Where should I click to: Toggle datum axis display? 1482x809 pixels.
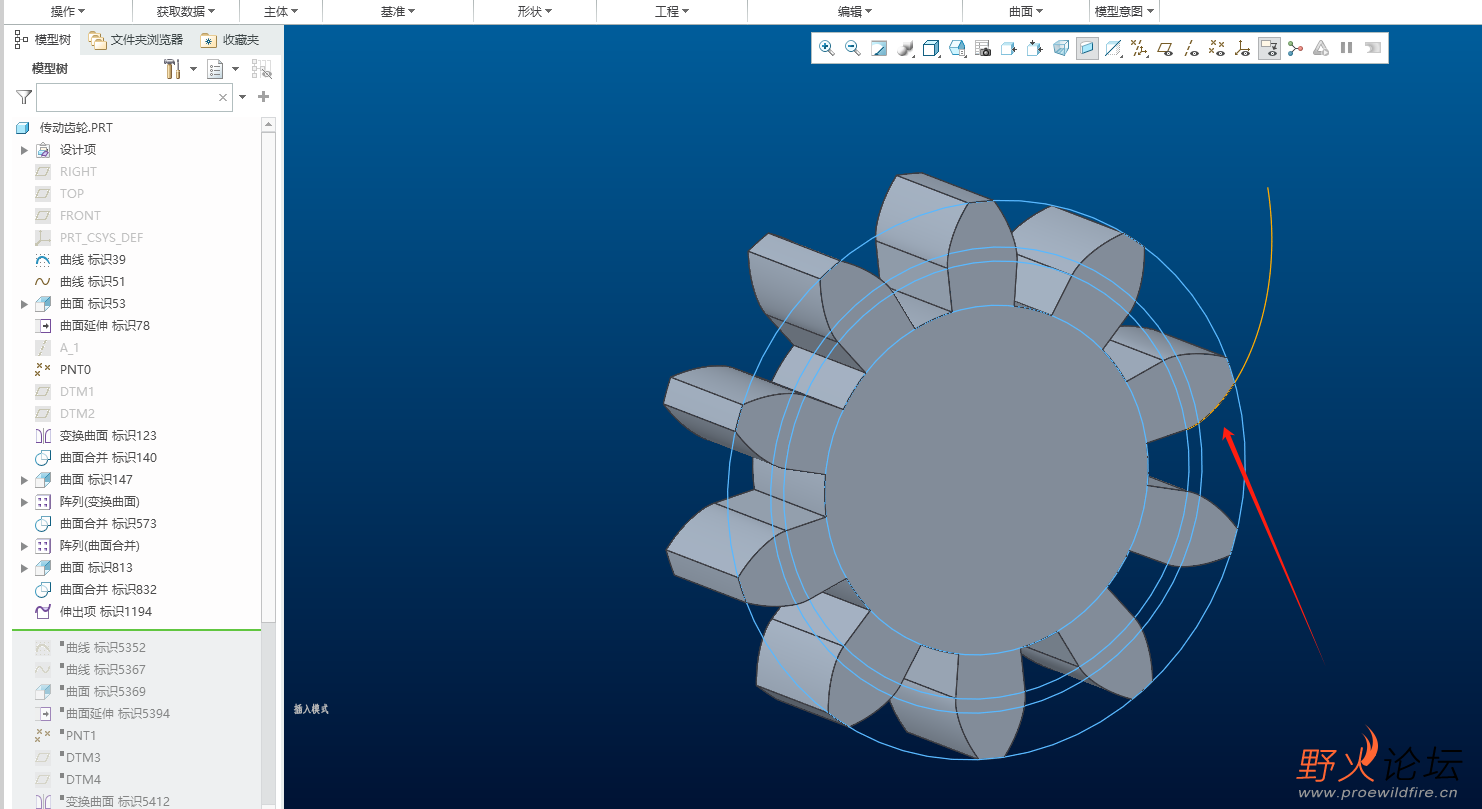[1191, 48]
